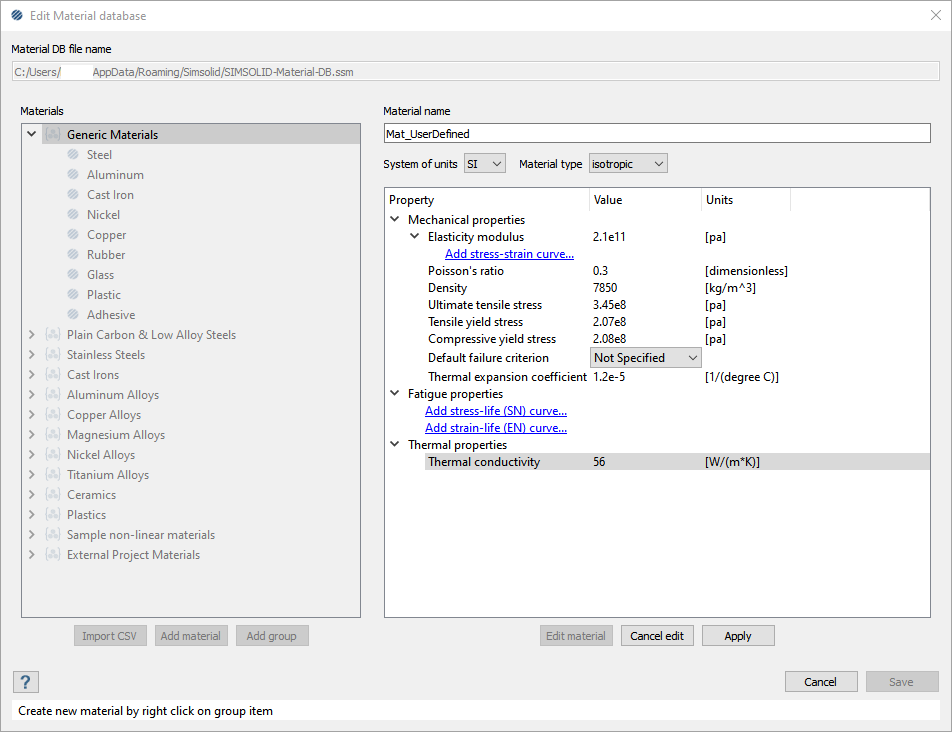Click the Material name text field
This screenshot has height=732, width=952.
(656, 133)
